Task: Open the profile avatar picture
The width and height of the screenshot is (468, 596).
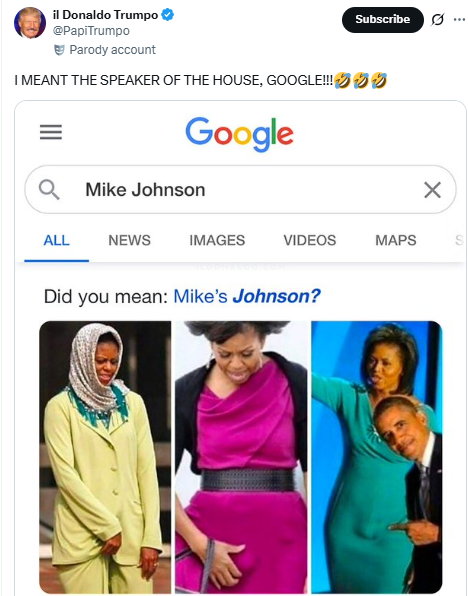Action: point(29,22)
